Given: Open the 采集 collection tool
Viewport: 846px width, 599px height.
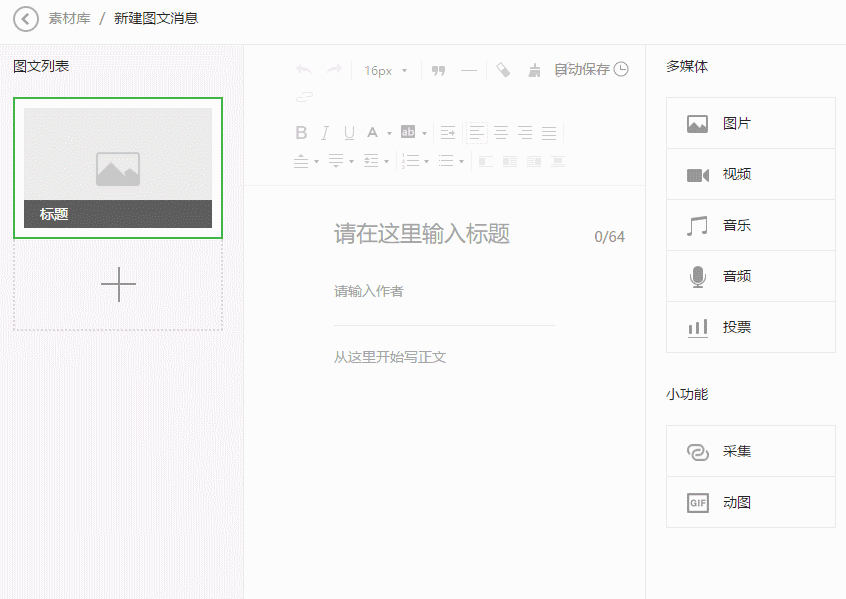Looking at the screenshot, I should coord(751,451).
